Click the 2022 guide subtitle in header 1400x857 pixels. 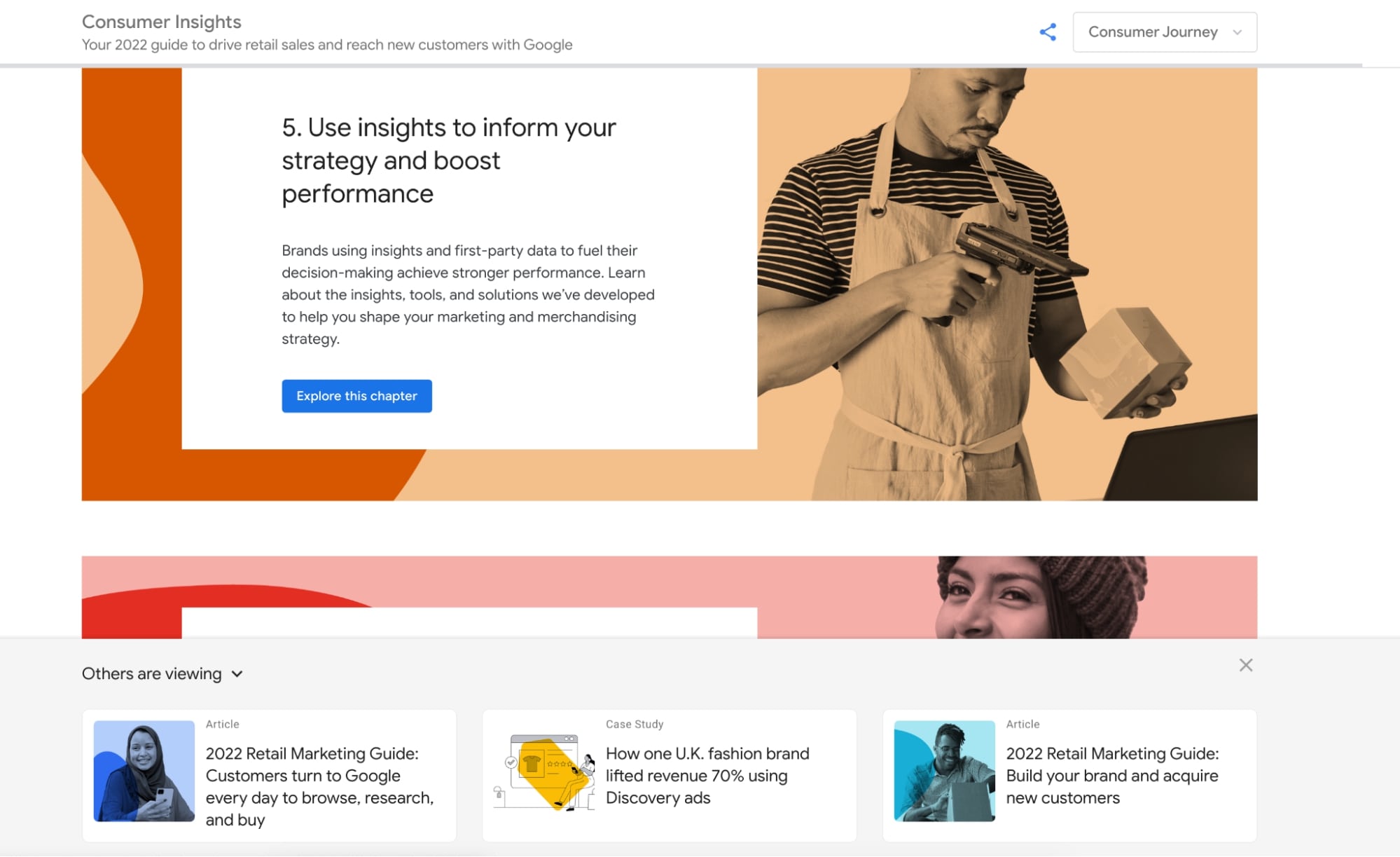(327, 45)
